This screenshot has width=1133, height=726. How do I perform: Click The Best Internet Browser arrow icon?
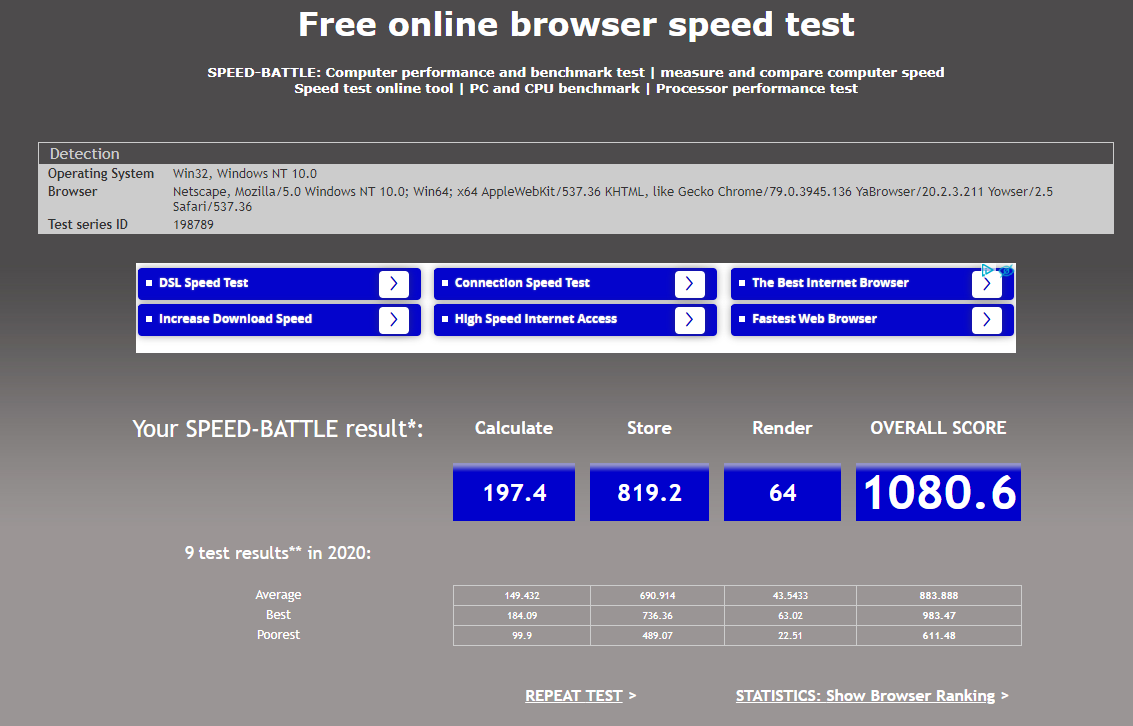pos(987,284)
